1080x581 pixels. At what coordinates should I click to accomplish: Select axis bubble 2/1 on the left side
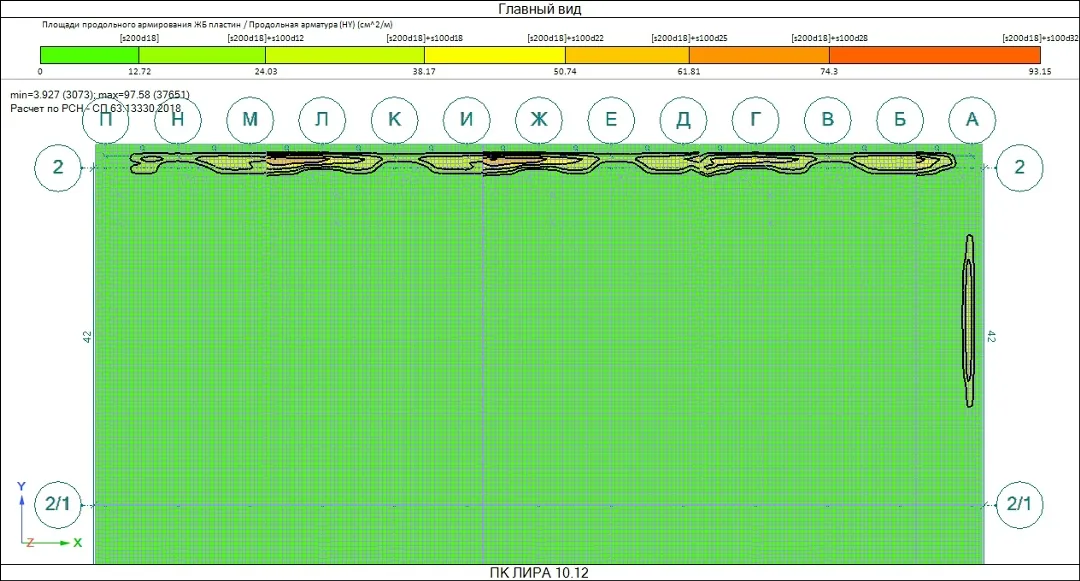(x=58, y=504)
